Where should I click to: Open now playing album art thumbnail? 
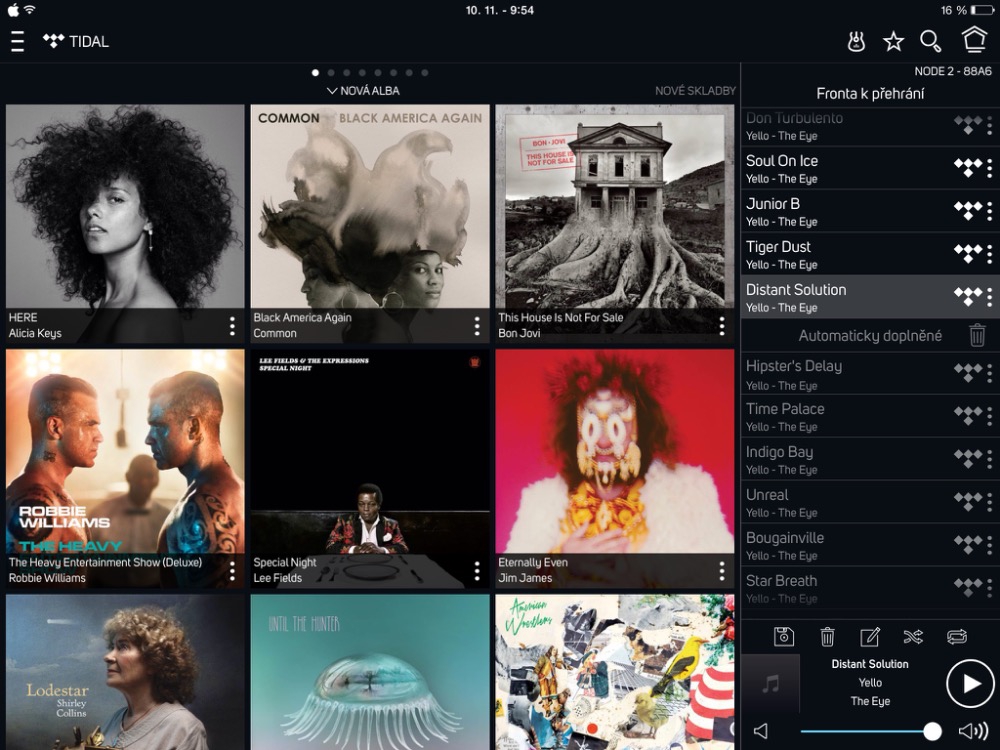tap(770, 683)
